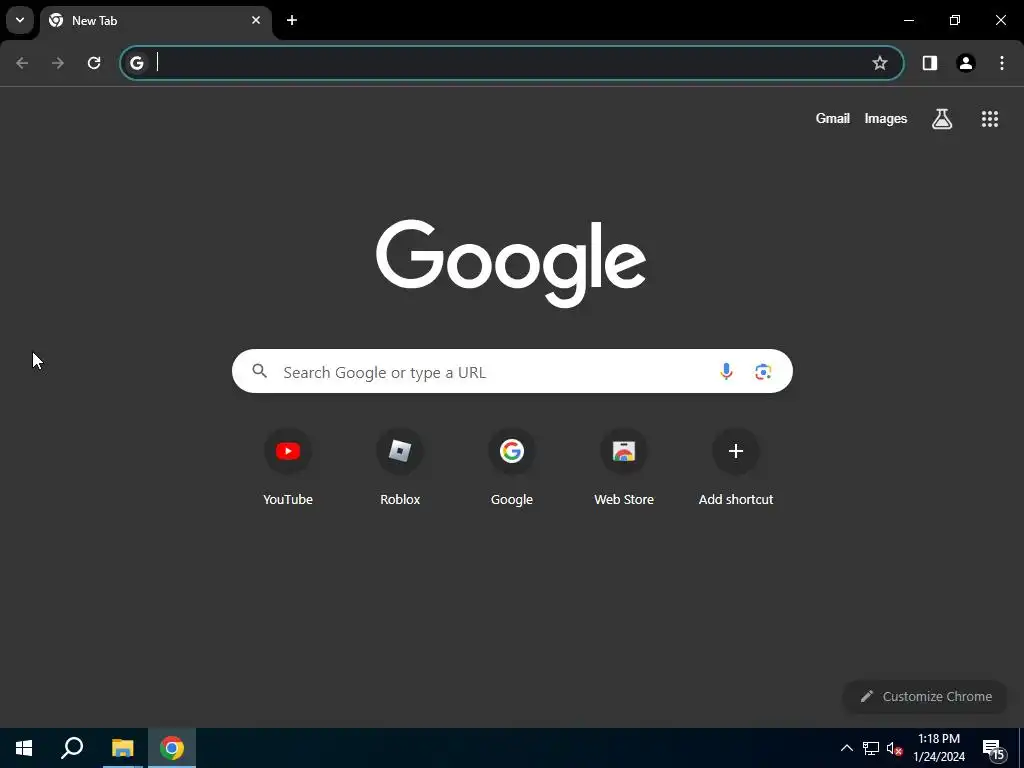Search by image with Lens icon
The height and width of the screenshot is (768, 1024).
click(763, 371)
